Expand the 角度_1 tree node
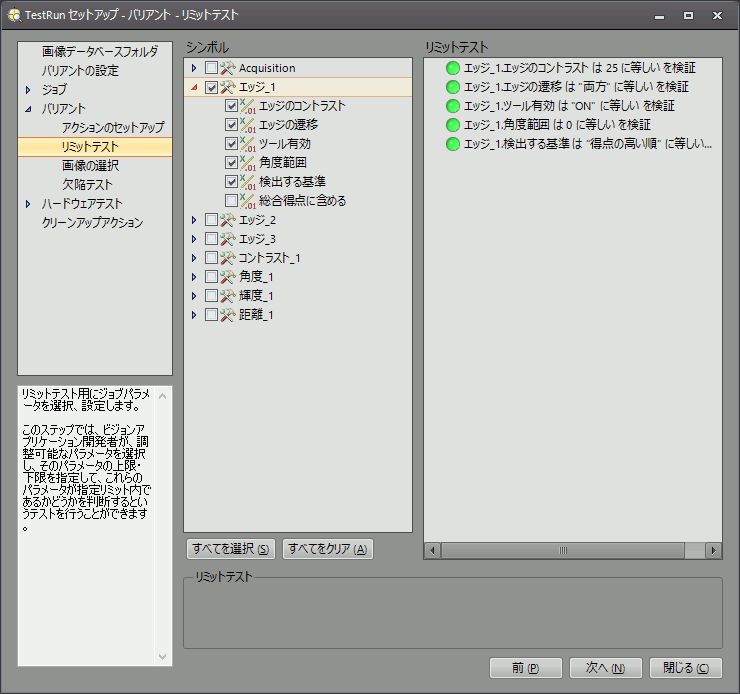The height and width of the screenshot is (694, 740). pyautogui.click(x=195, y=277)
